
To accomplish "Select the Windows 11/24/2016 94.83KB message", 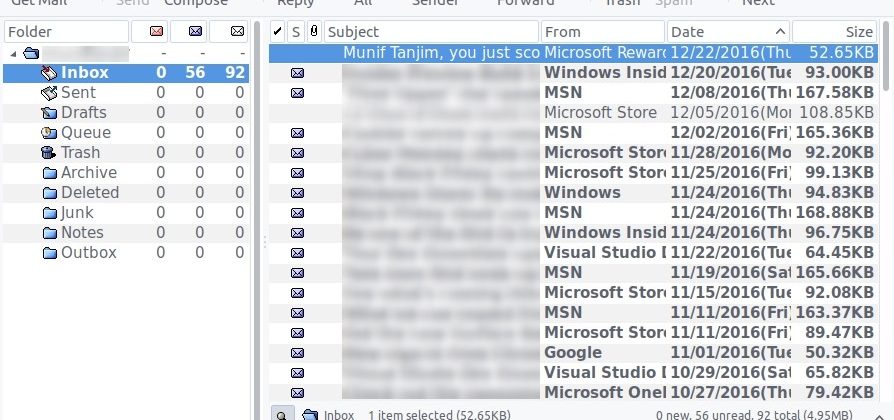I will pos(573,193).
